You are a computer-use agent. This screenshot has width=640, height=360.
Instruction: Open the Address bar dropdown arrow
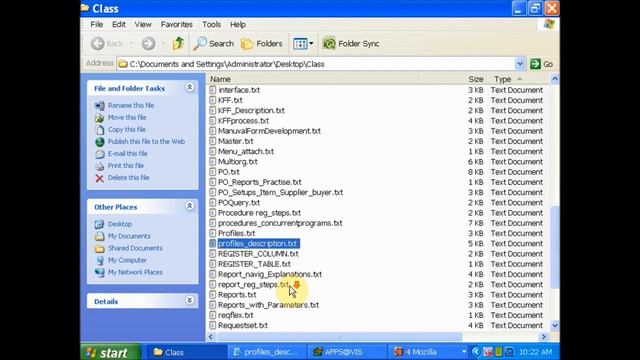520,64
